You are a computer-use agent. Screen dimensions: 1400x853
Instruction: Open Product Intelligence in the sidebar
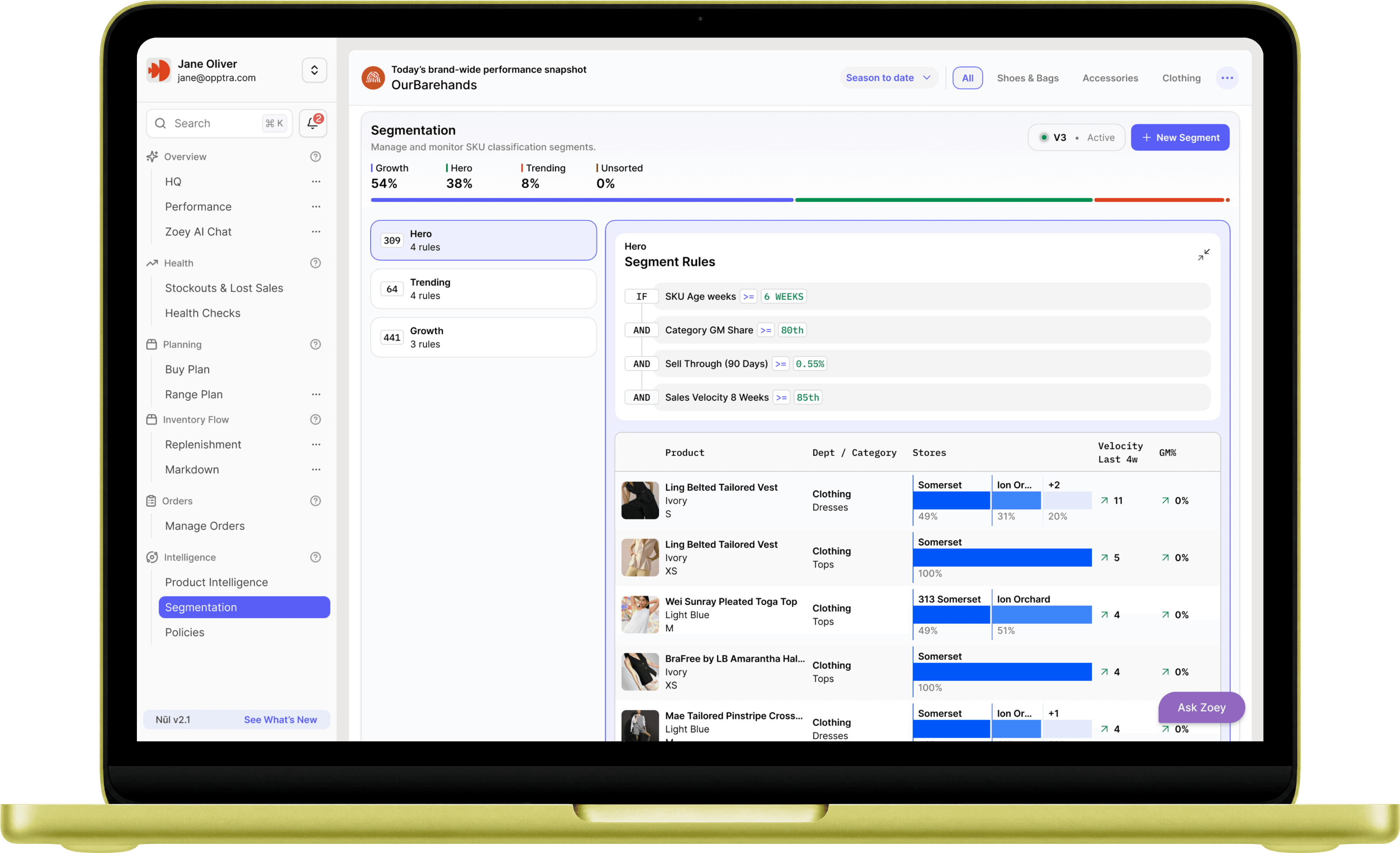point(216,583)
